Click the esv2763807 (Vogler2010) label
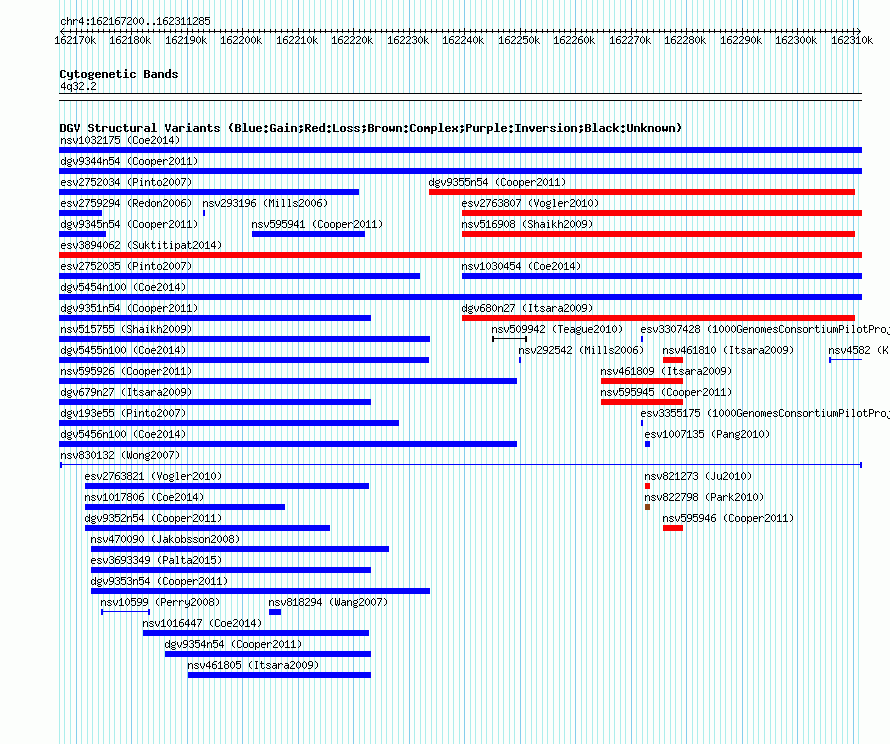This screenshot has height=744, width=890. pyautogui.click(x=530, y=203)
